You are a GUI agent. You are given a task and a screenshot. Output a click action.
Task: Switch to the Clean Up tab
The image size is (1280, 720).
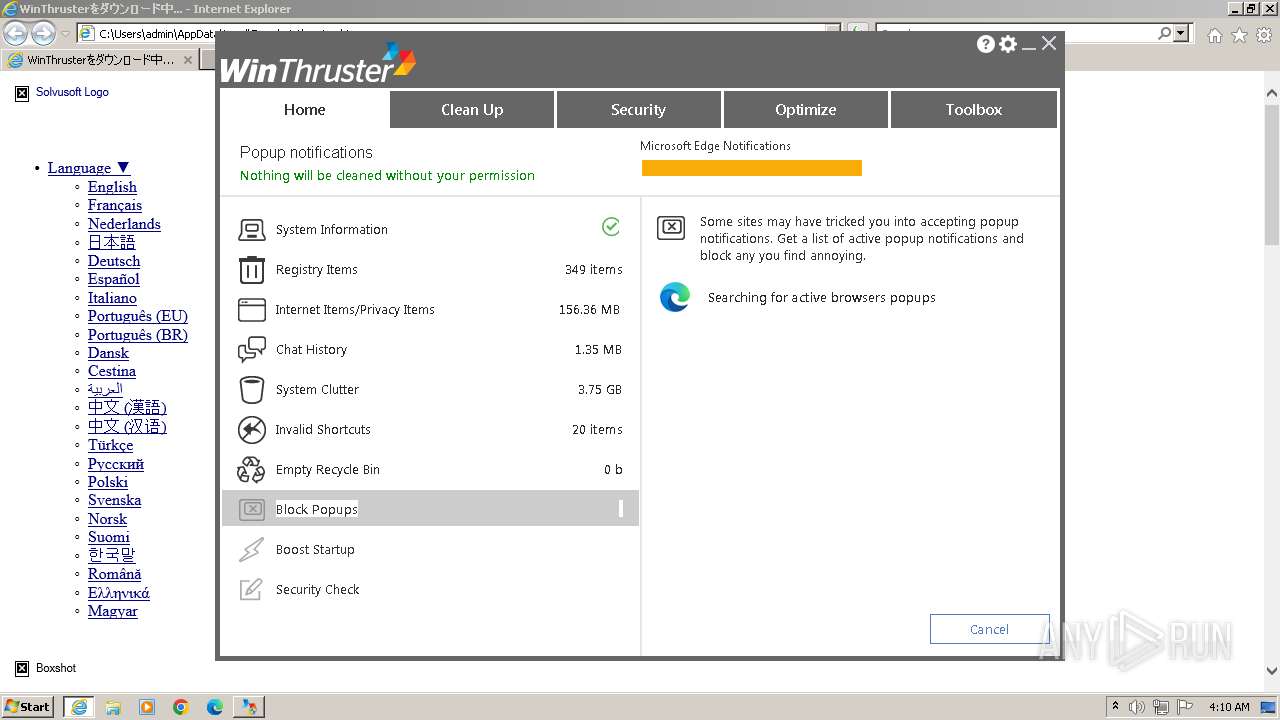[x=472, y=109]
